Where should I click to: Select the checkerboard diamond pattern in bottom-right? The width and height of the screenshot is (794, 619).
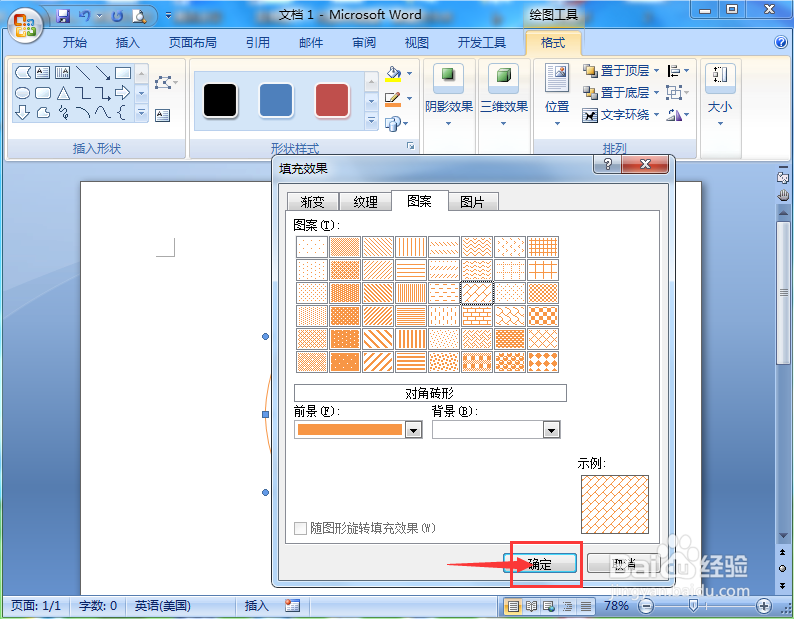coord(543,362)
